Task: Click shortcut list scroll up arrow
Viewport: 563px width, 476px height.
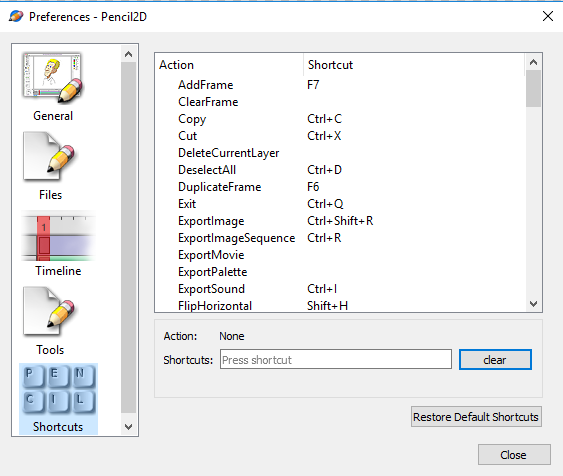Action: 534,62
